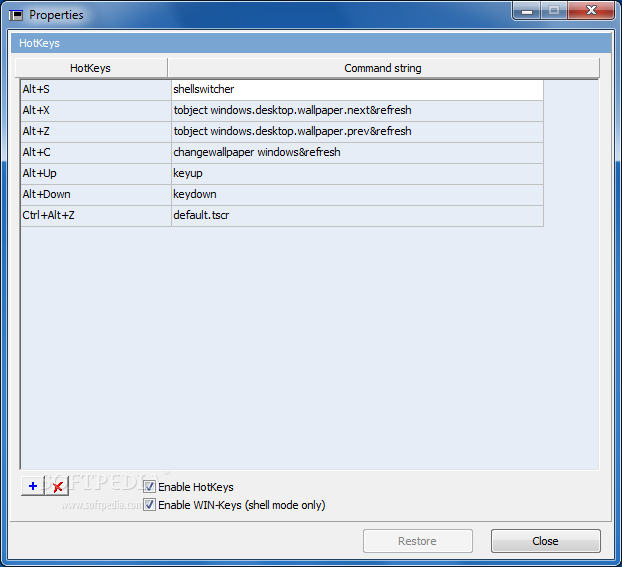The height and width of the screenshot is (567, 622).
Task: Click the blue plus add hotkey icon
Action: (33, 486)
